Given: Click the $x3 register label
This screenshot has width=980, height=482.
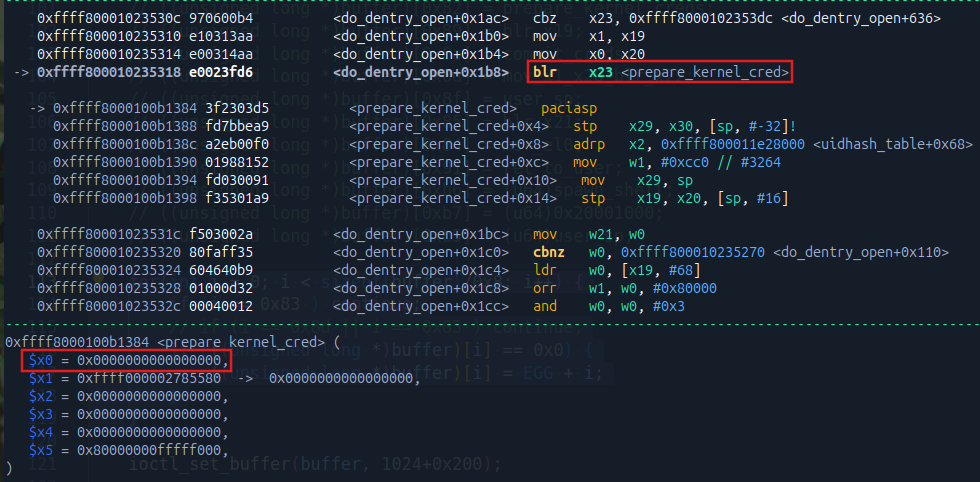Looking at the screenshot, I should click(x=38, y=414).
